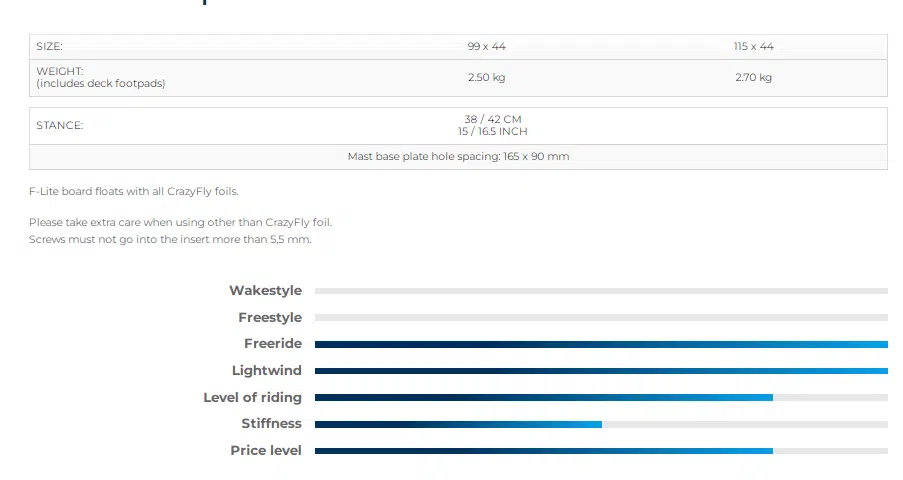Image resolution: width=903 pixels, height=480 pixels.
Task: Click the screws insert depth warning text
Action: pos(170,240)
